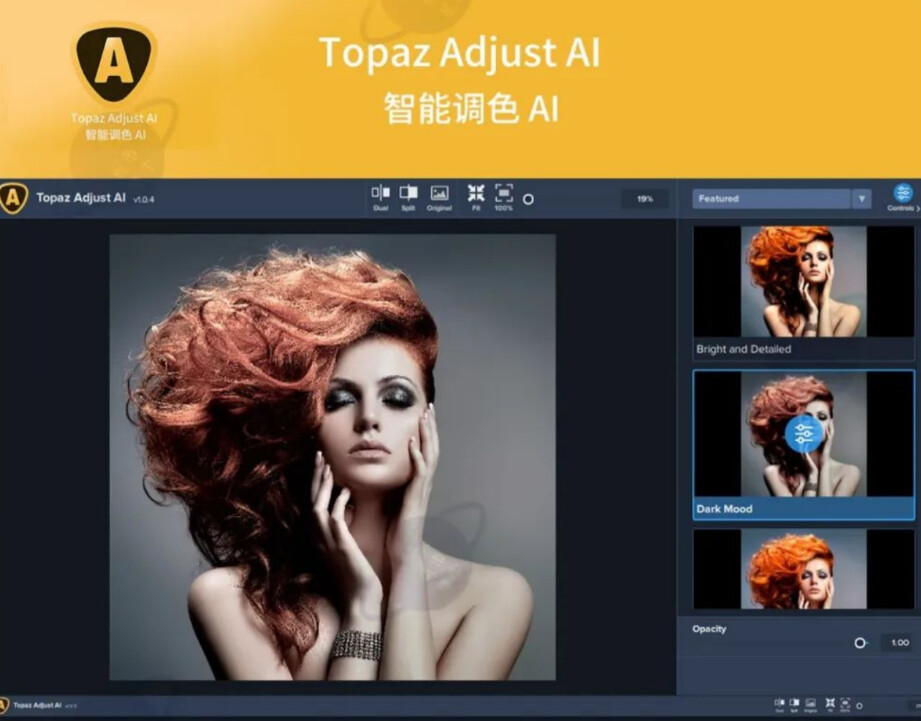Click the Fit icon in the bottom bar
This screenshot has width=921, height=721.
(x=830, y=705)
